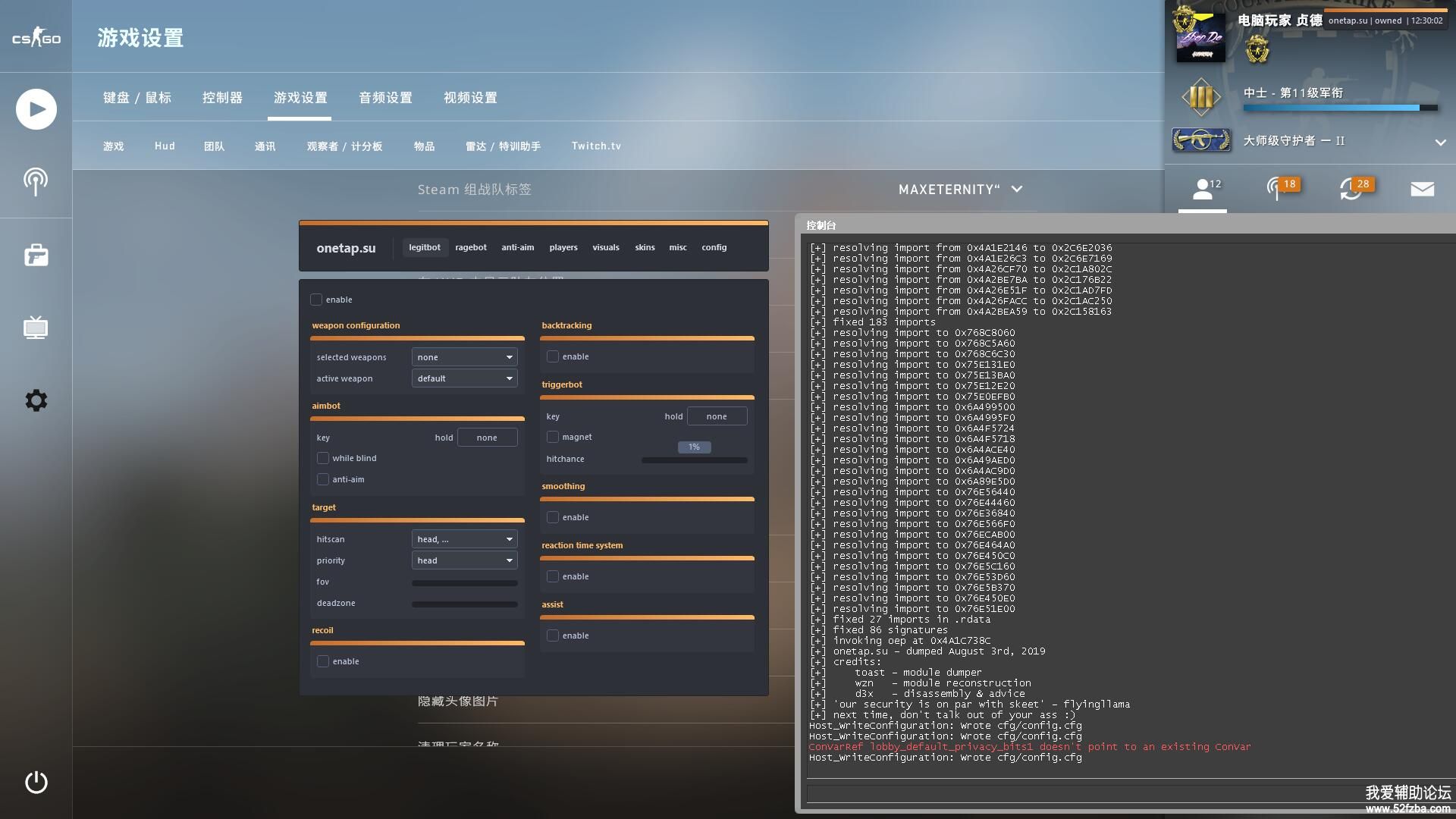Screen dimensions: 1456x819
Task: Select the Twitch.tv sub-tab
Action: click(x=596, y=146)
